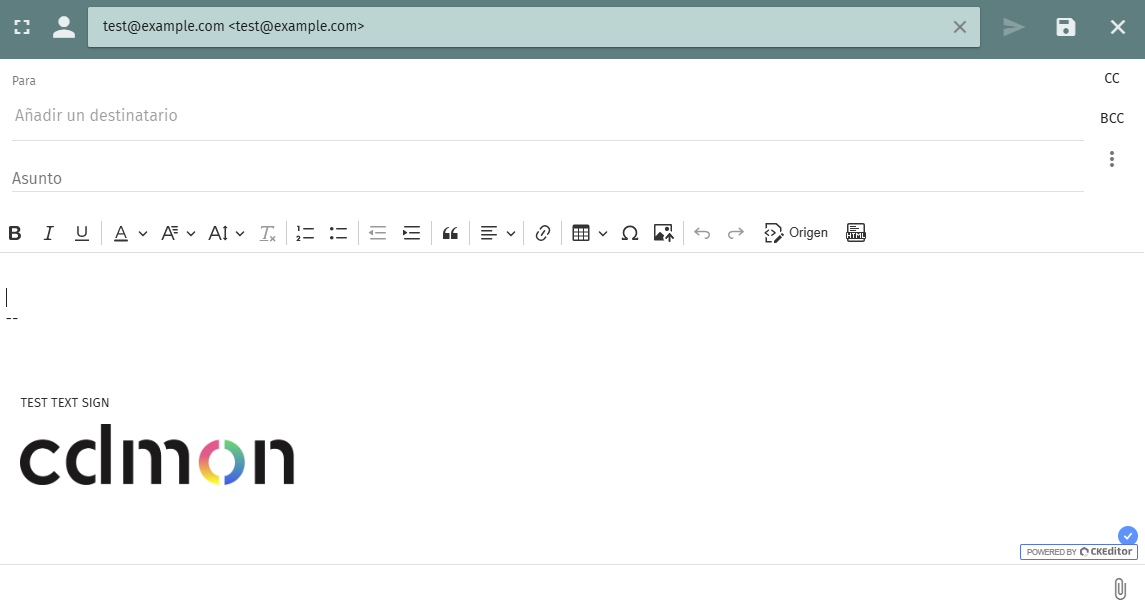
Task: Expand the font size dropdown
Action: click(x=226, y=233)
